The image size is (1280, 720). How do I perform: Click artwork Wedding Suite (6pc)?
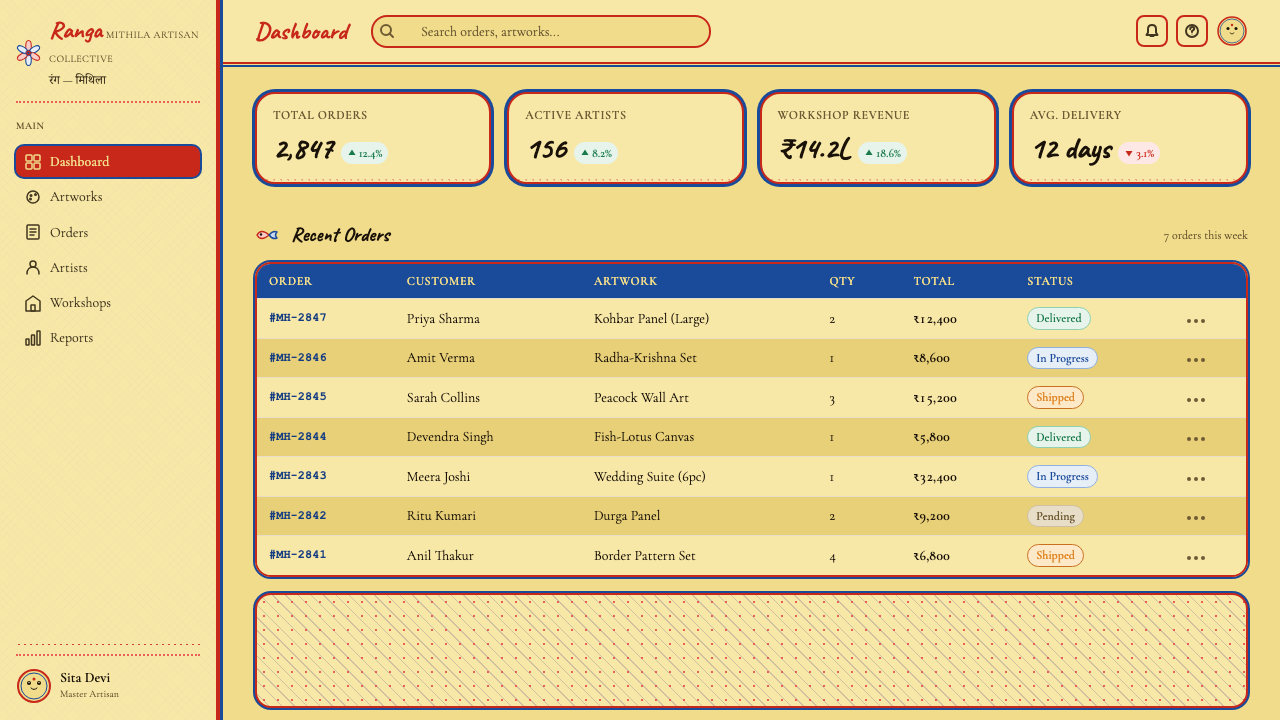(x=650, y=477)
